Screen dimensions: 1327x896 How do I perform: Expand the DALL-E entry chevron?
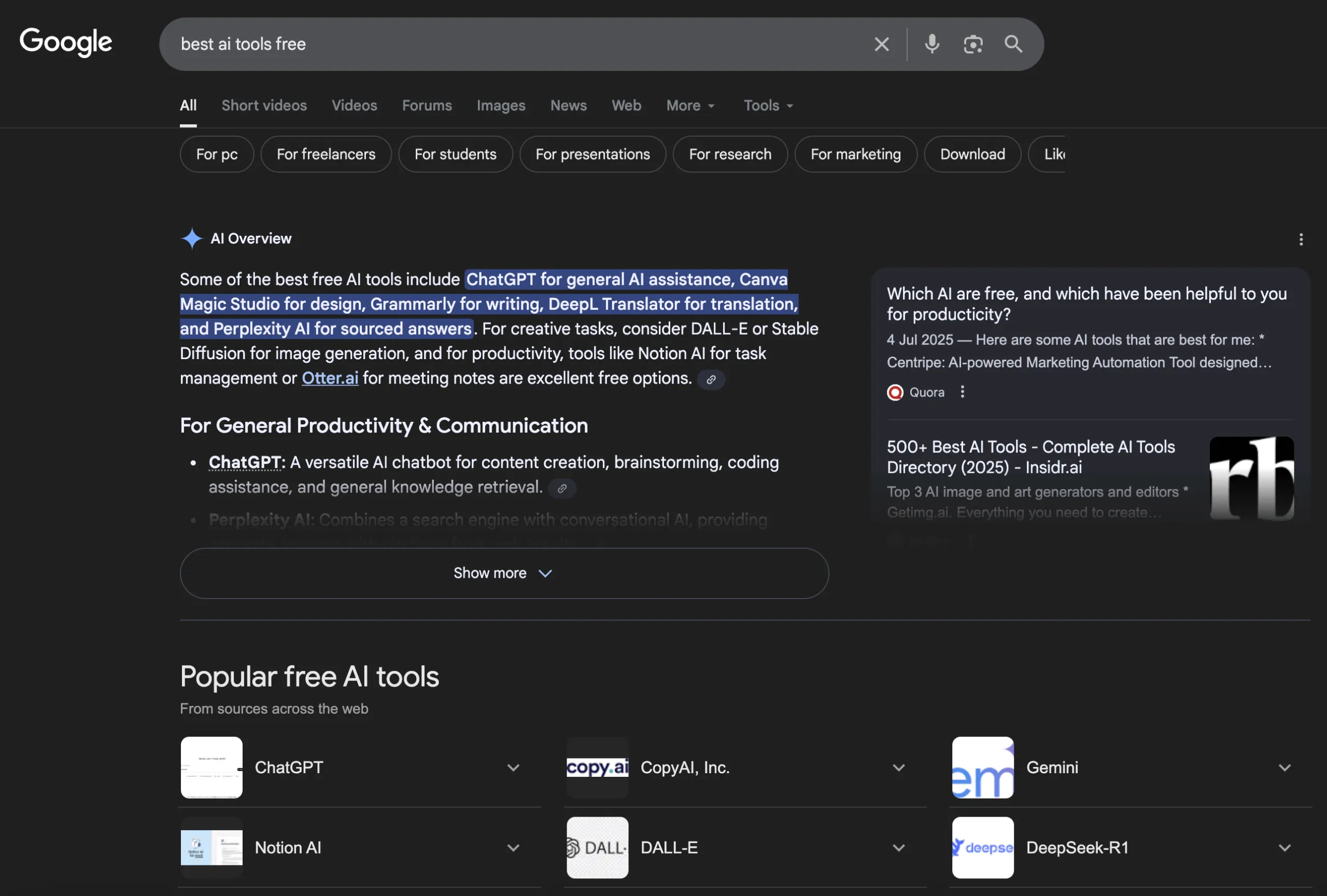pyautogui.click(x=899, y=848)
